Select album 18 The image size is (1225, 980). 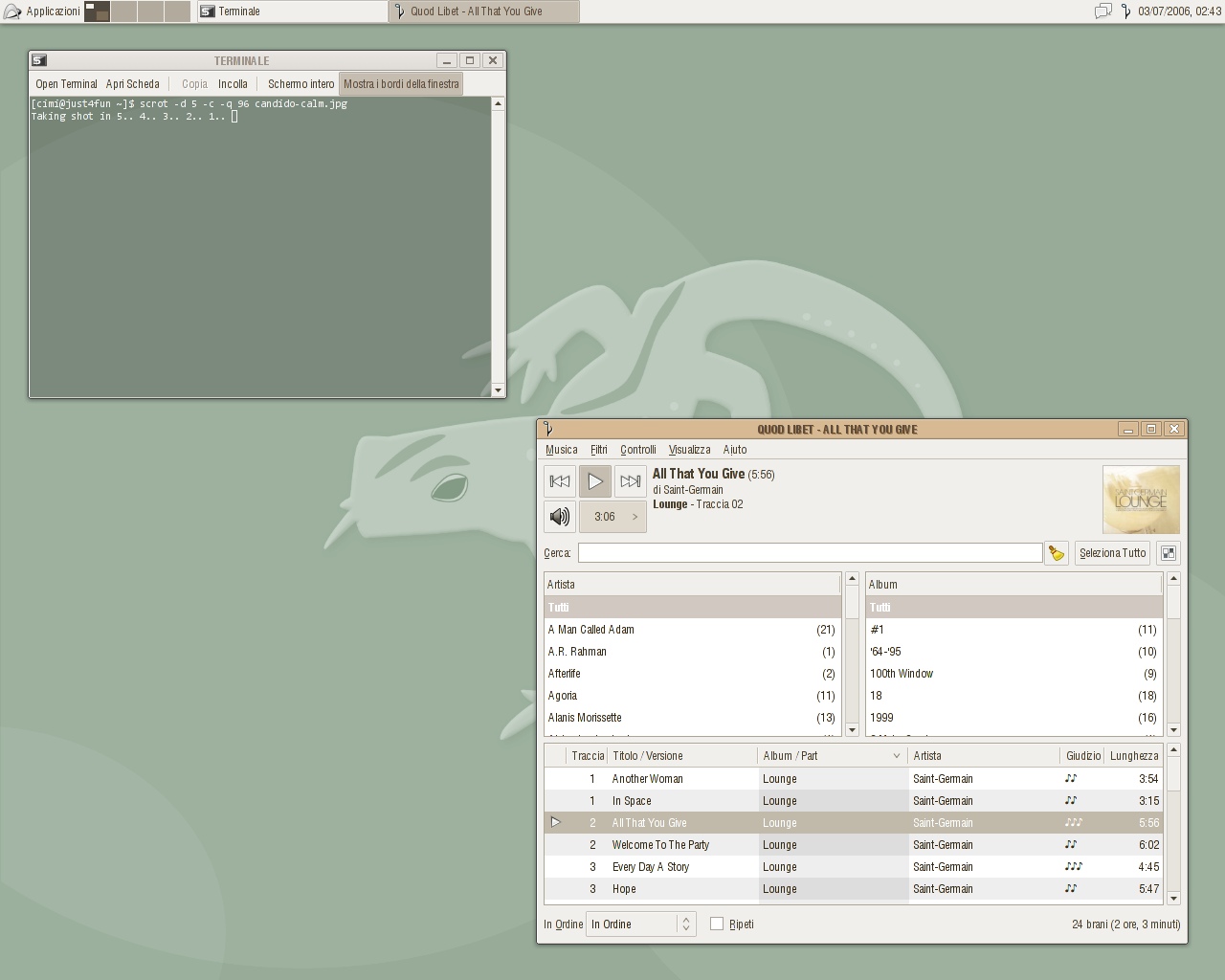1014,696
